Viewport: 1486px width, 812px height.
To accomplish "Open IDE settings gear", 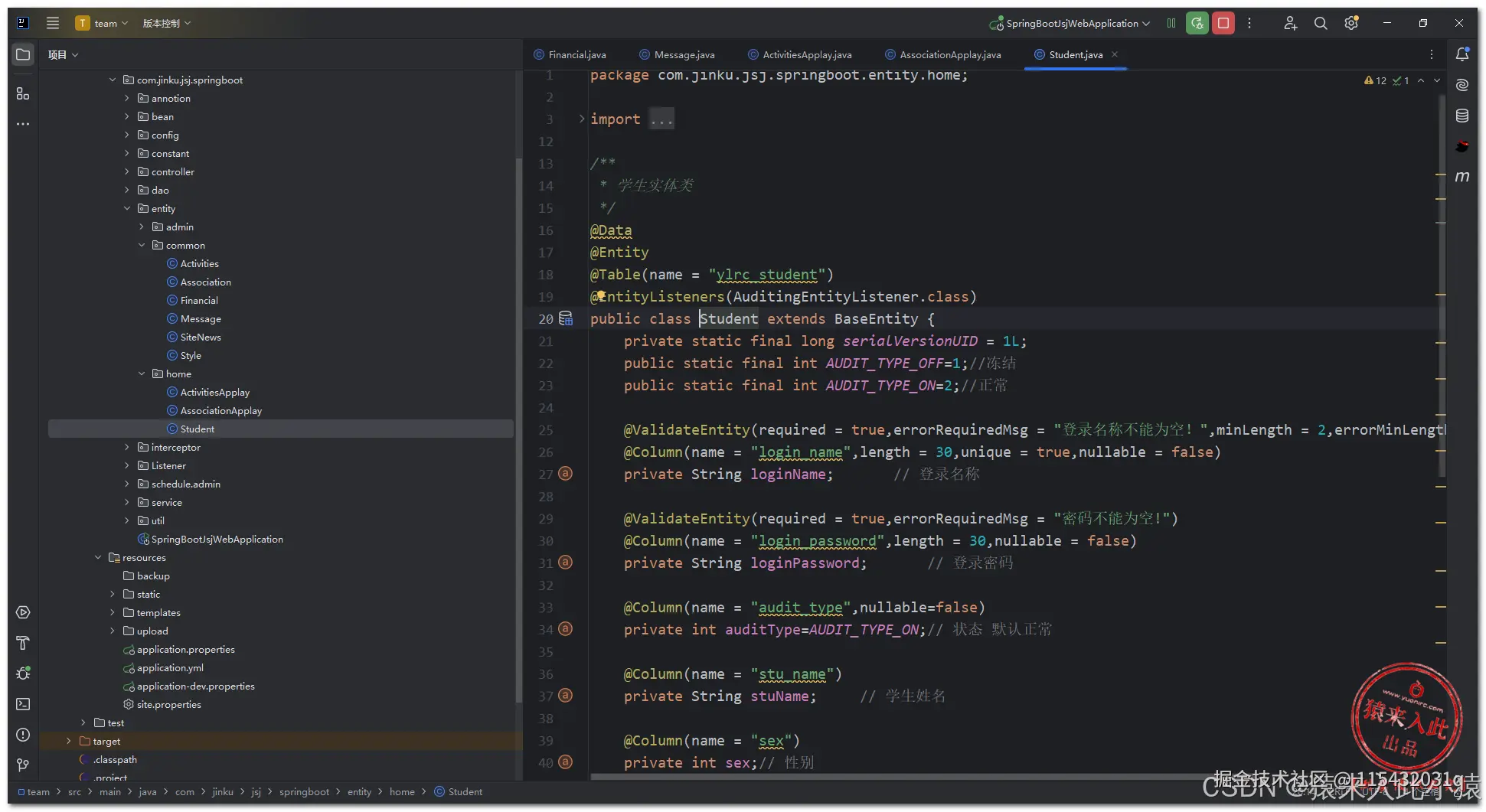I will [x=1351, y=23].
